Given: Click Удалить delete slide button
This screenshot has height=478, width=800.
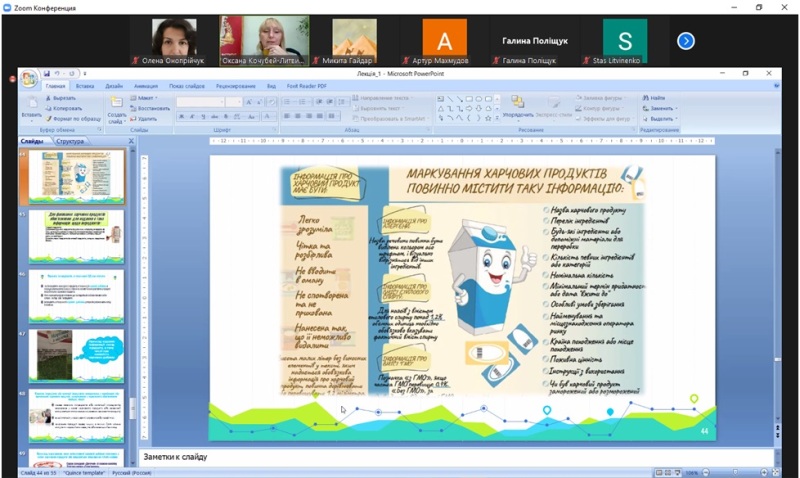Looking at the screenshot, I should pyautogui.click(x=148, y=118).
